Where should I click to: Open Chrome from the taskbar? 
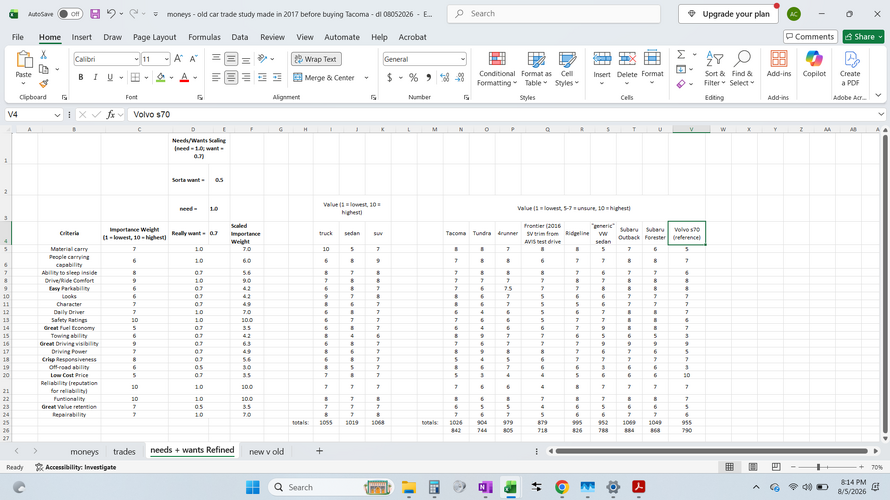click(x=561, y=486)
